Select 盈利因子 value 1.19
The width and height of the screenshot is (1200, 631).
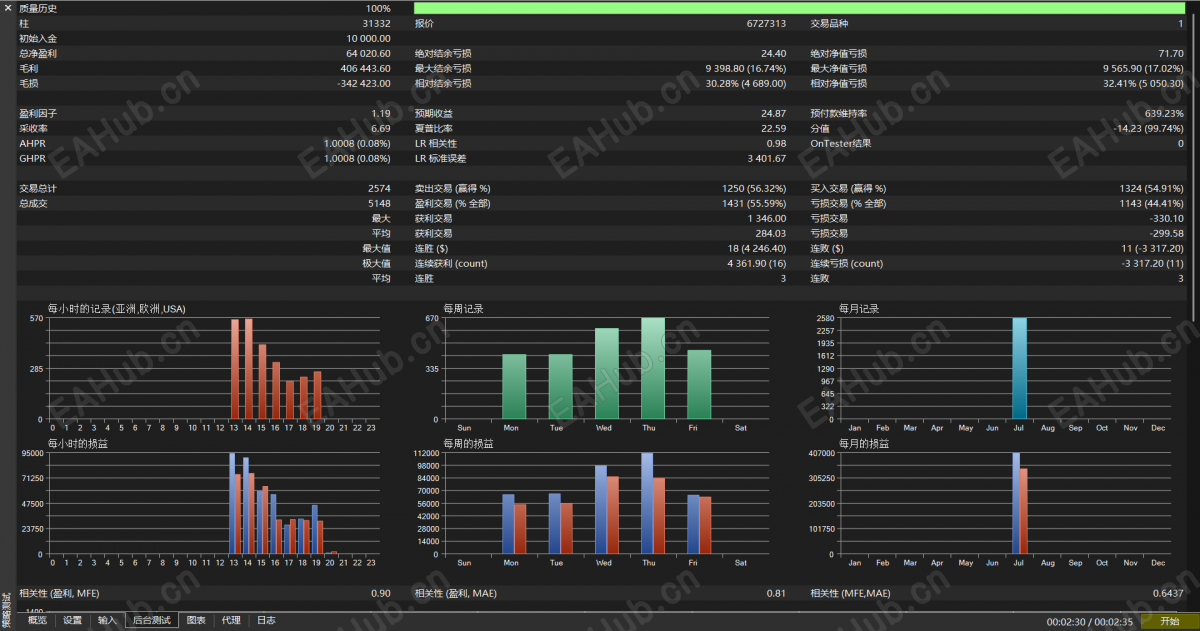[x=381, y=113]
